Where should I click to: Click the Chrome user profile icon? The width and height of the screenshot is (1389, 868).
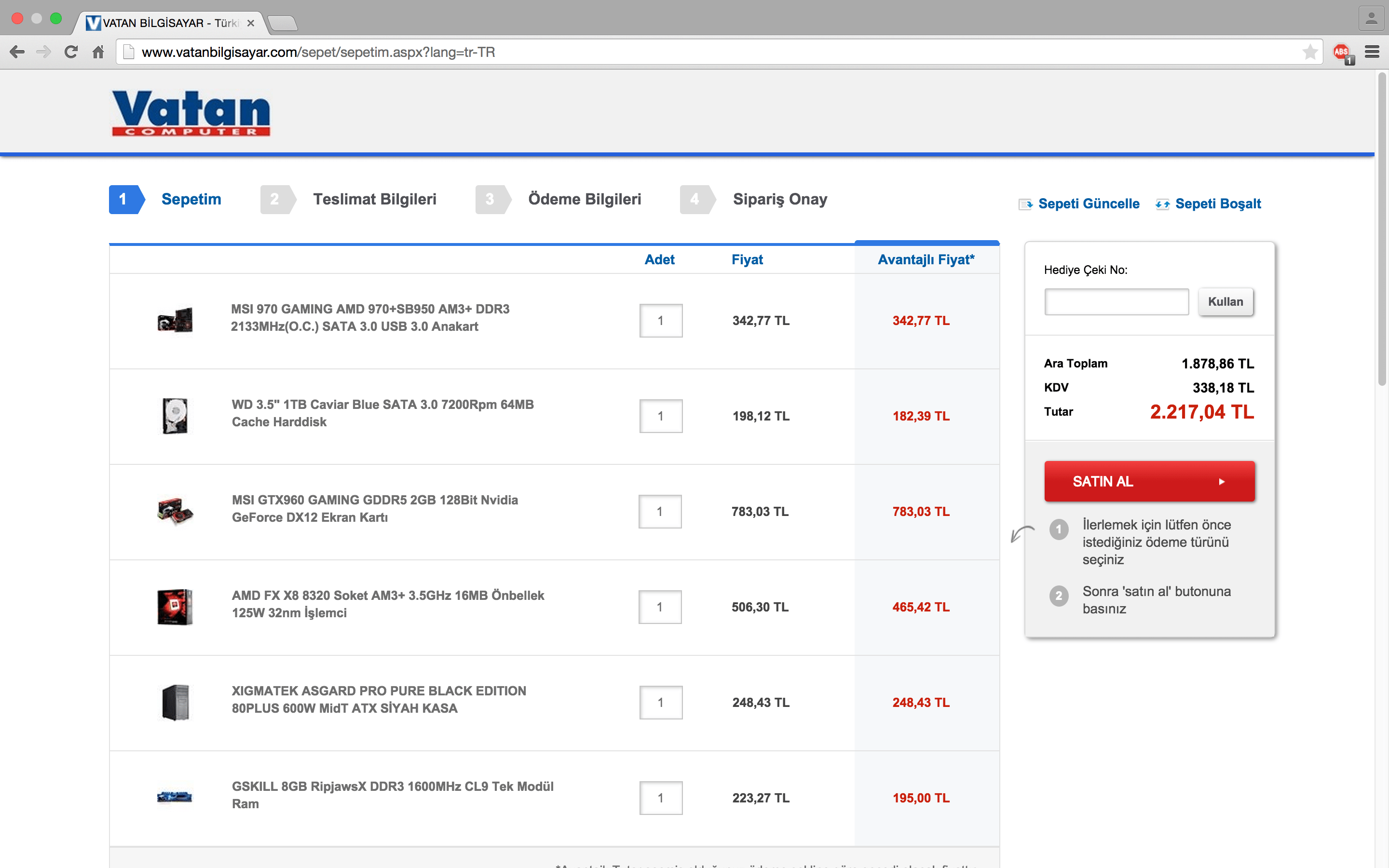(1371, 19)
